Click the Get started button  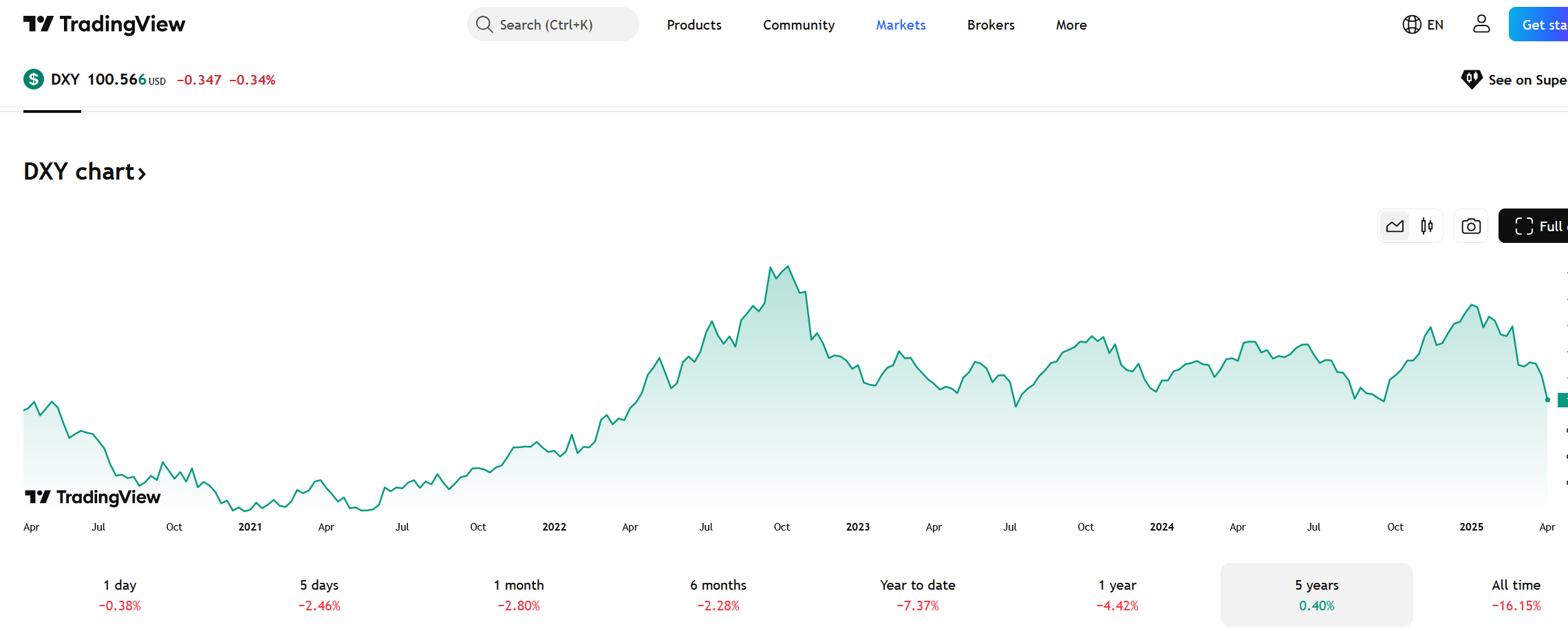(1538, 25)
